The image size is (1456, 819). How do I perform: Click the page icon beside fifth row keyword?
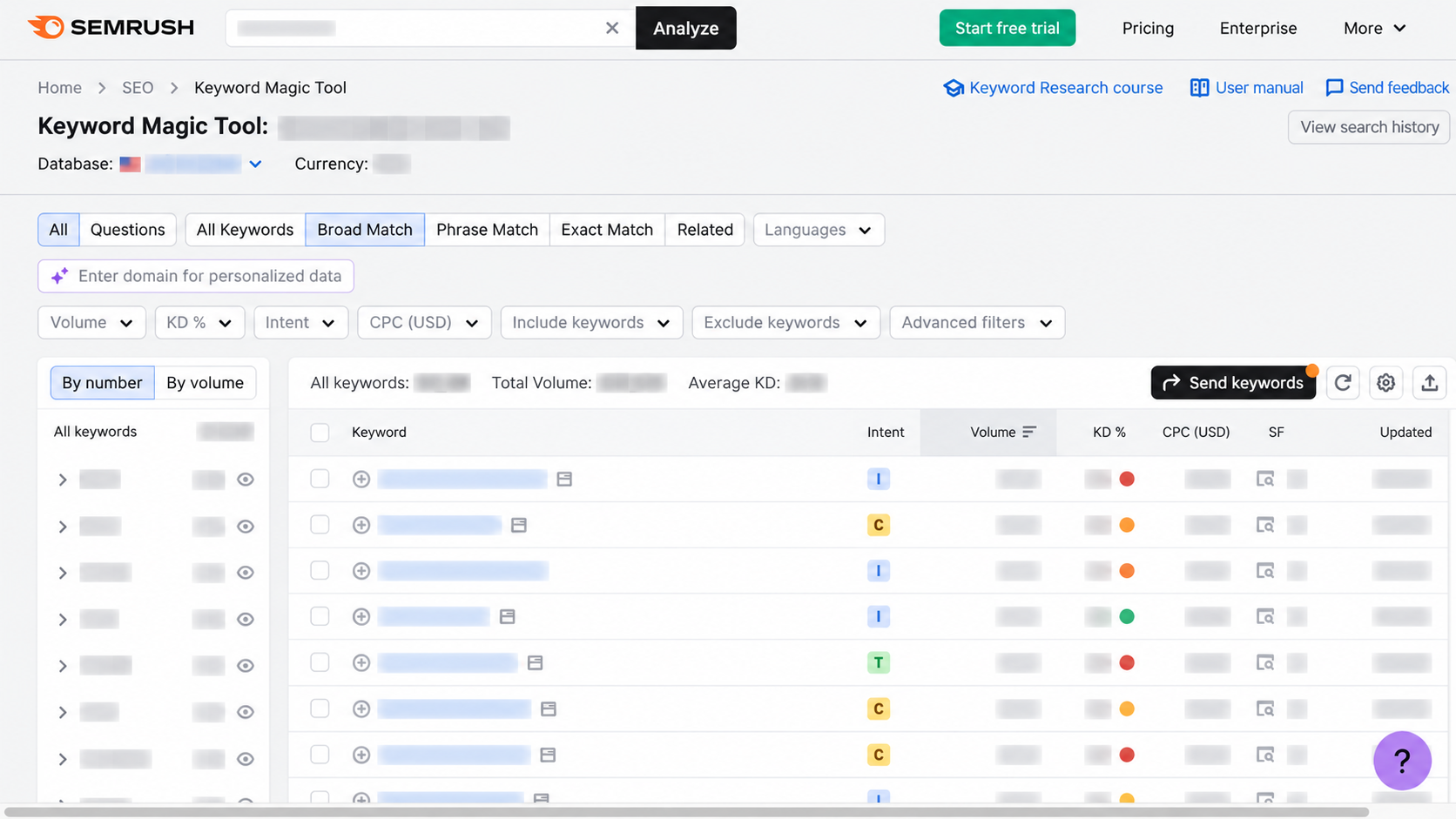[536, 663]
